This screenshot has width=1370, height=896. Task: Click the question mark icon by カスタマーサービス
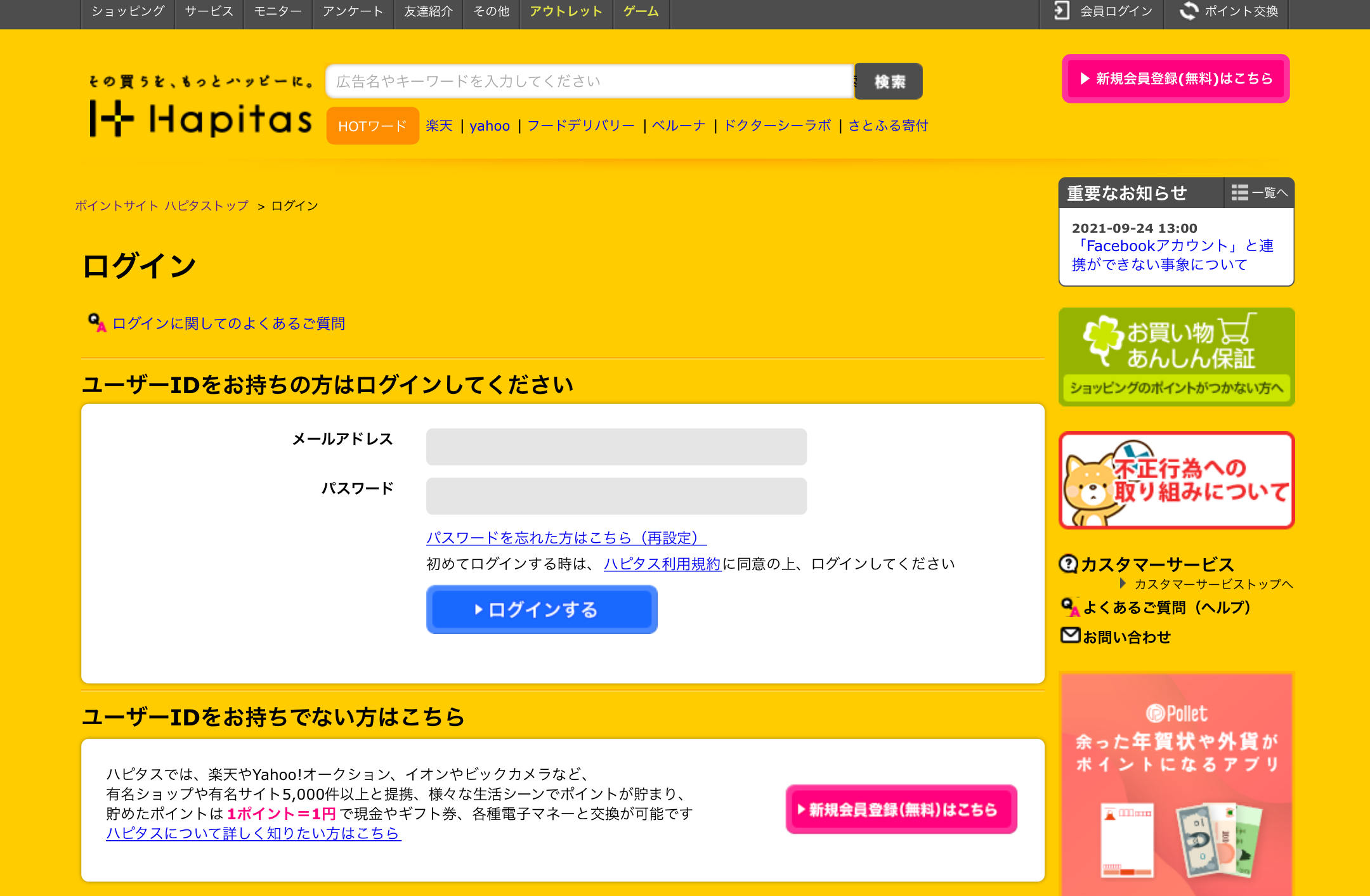click(x=1069, y=563)
